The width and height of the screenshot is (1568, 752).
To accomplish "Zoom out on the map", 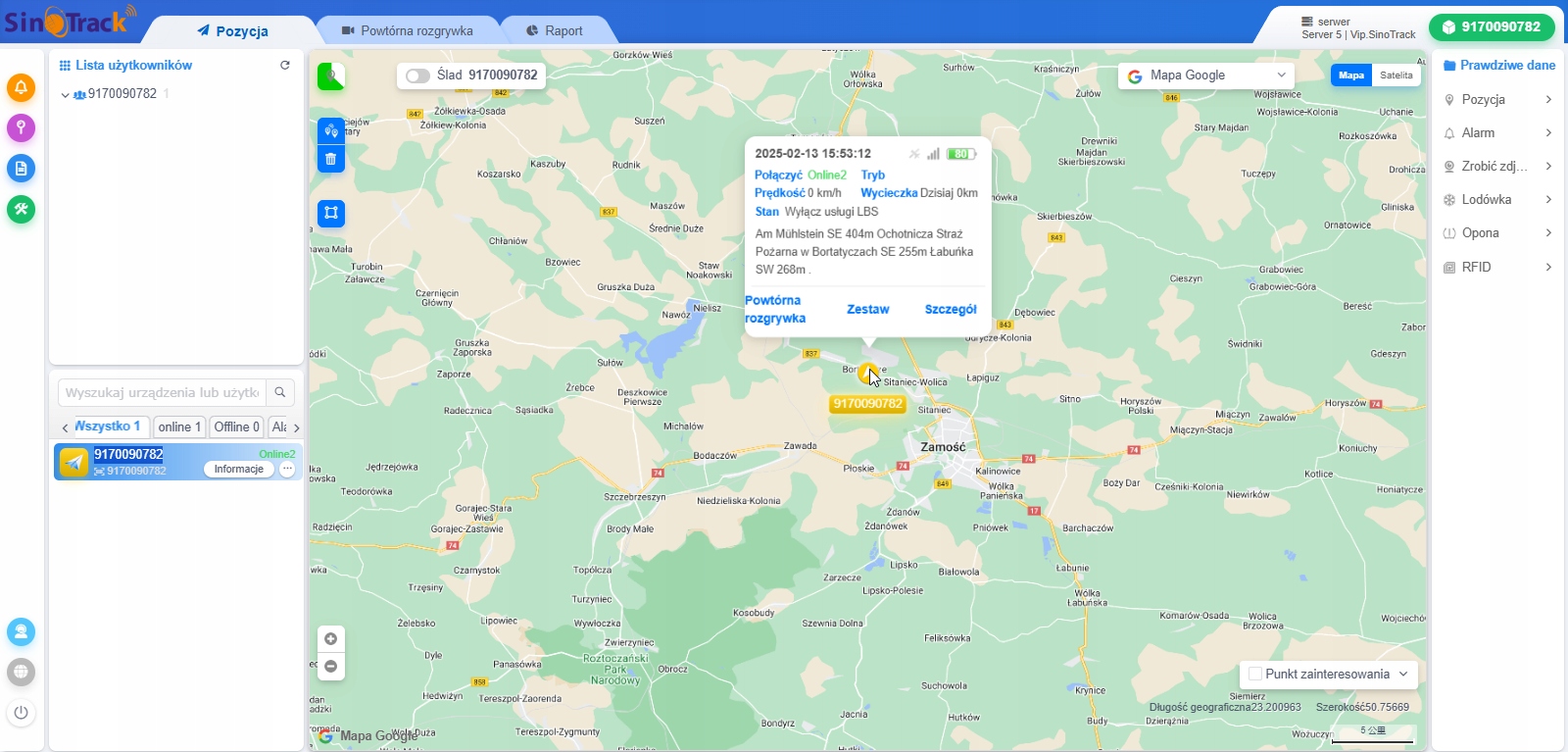I will (331, 667).
